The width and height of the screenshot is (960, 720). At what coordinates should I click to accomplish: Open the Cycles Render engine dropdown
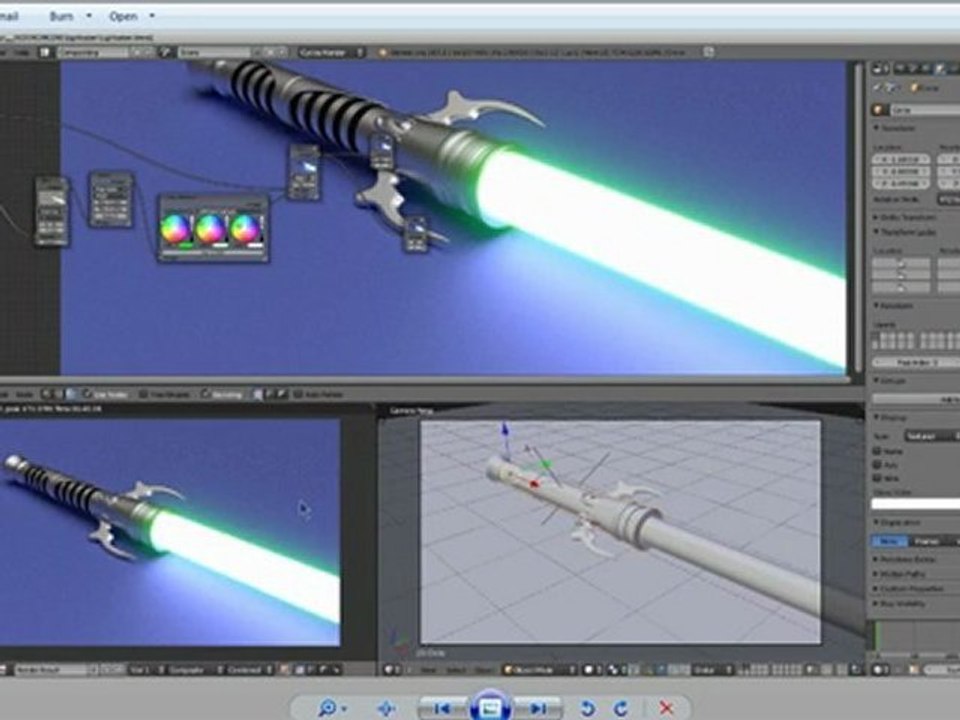[331, 53]
